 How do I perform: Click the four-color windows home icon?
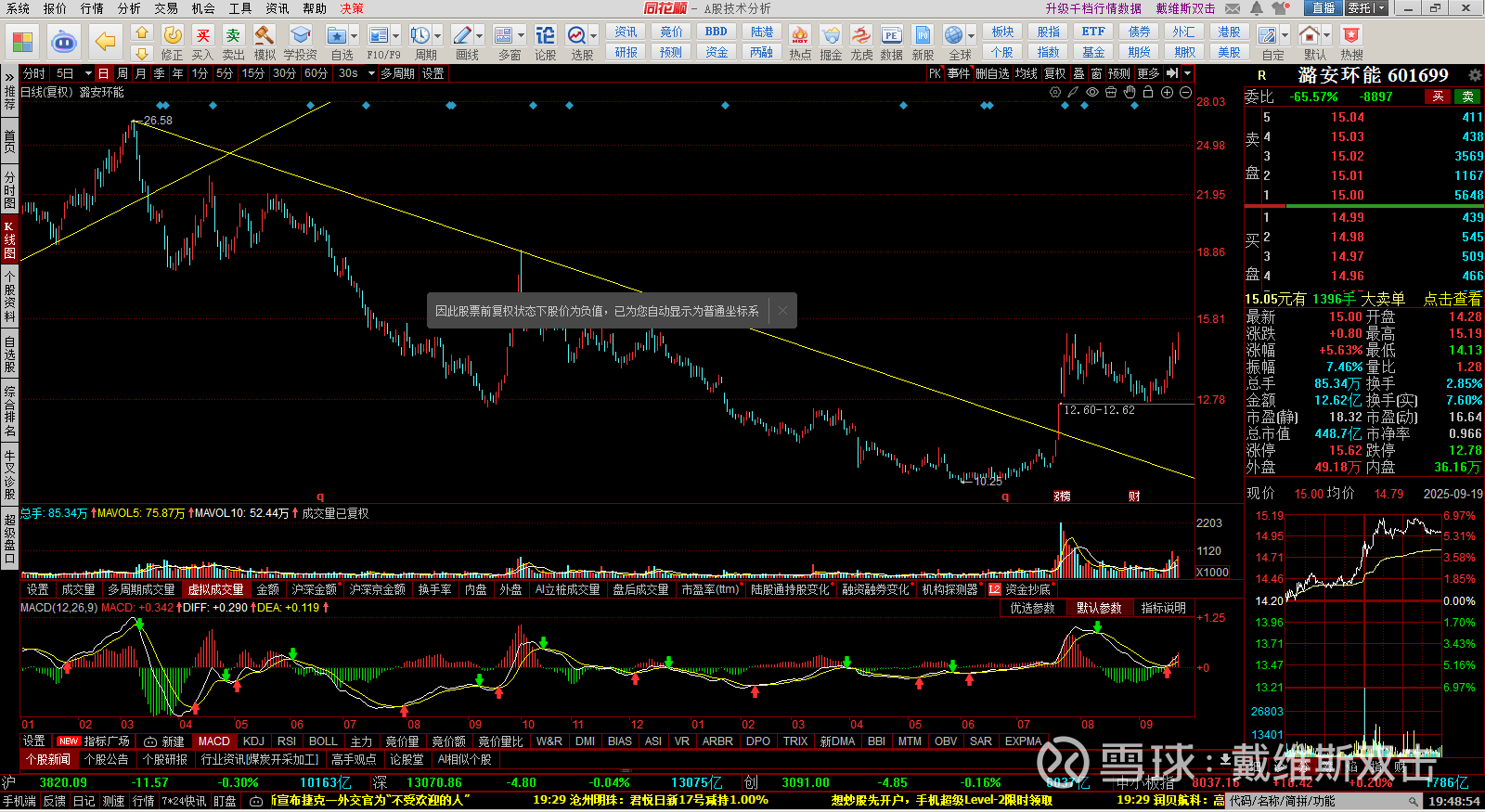coord(22,42)
